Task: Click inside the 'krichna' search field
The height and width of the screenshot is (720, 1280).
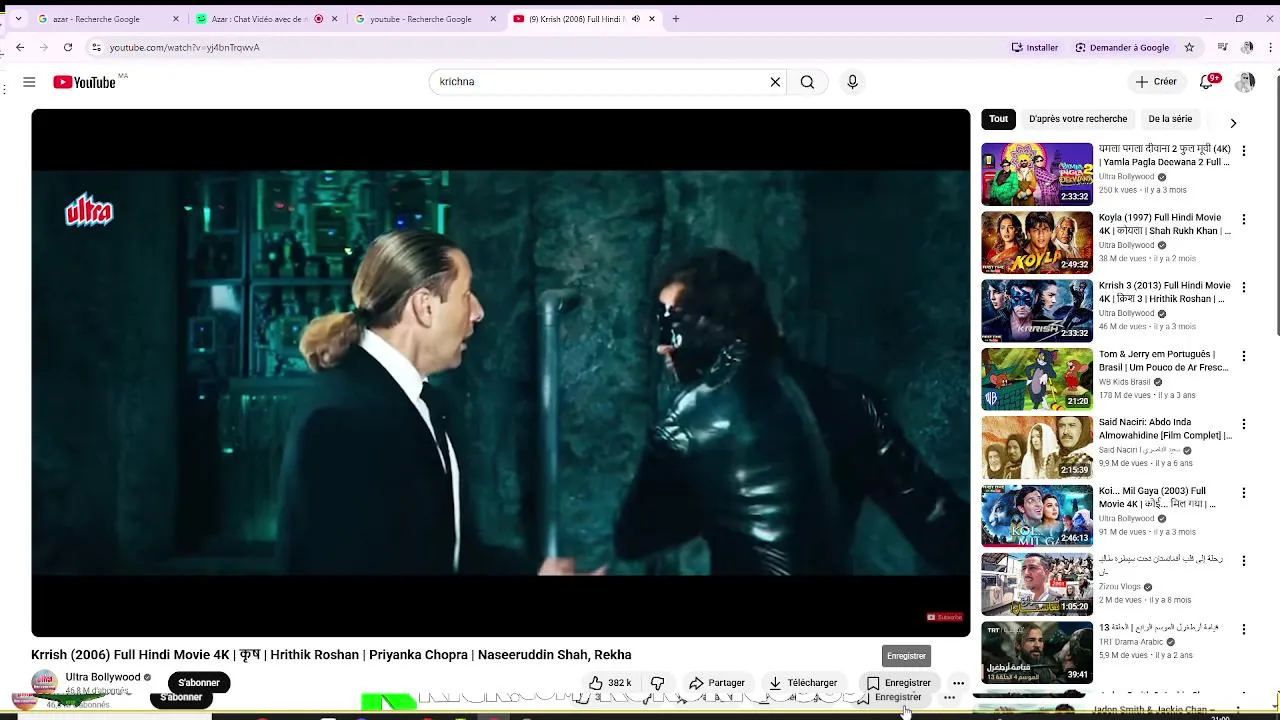Action: point(600,82)
